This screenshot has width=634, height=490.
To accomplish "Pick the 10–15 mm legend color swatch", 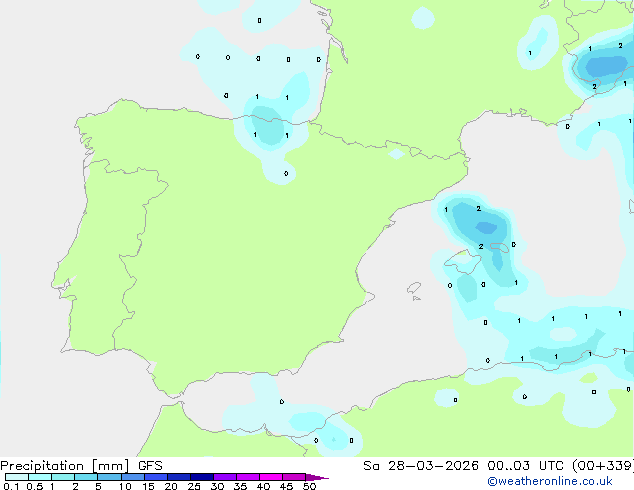I will [x=132, y=477].
